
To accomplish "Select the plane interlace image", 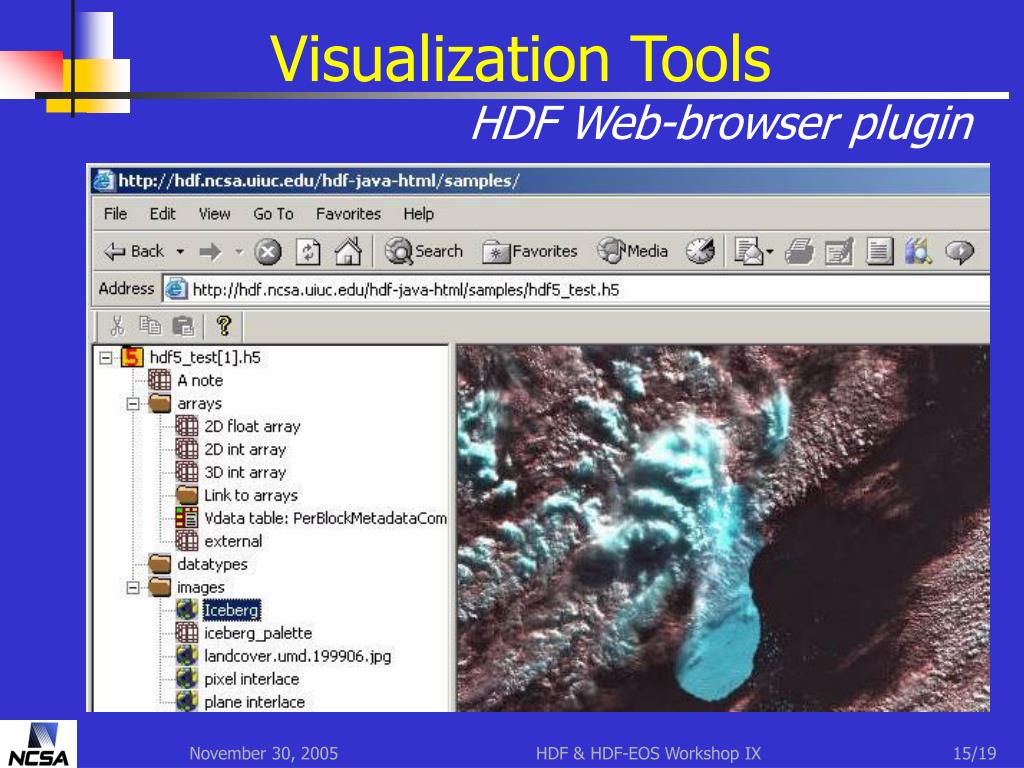I will 254,702.
